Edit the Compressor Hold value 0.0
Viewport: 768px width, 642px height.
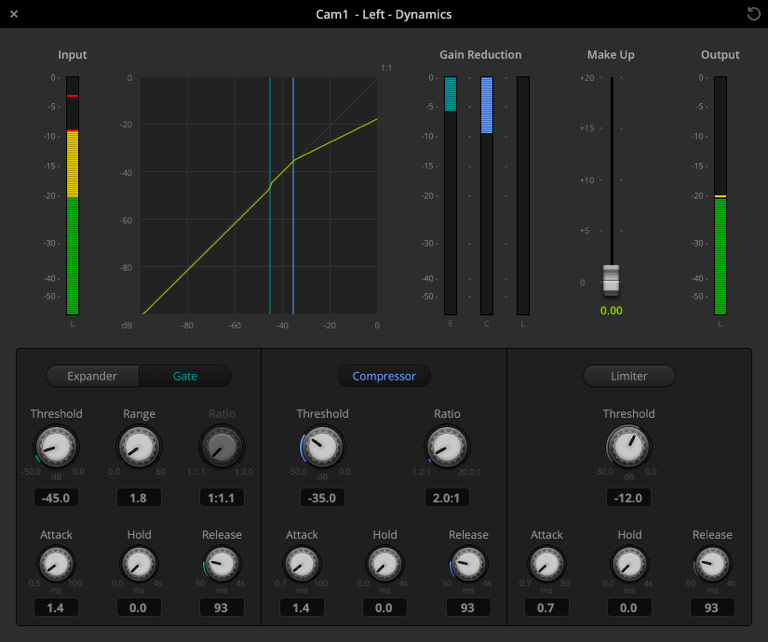click(x=384, y=608)
